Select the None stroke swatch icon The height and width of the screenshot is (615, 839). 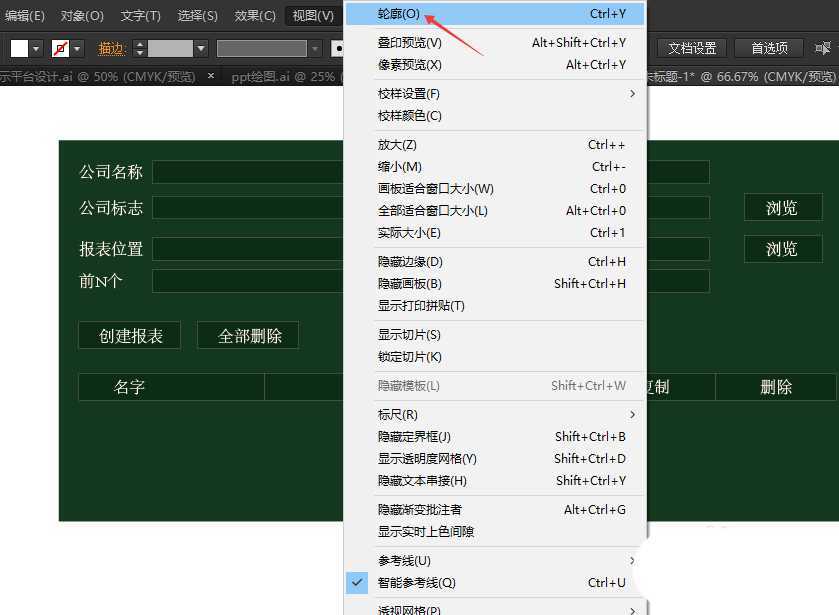click(x=59, y=48)
